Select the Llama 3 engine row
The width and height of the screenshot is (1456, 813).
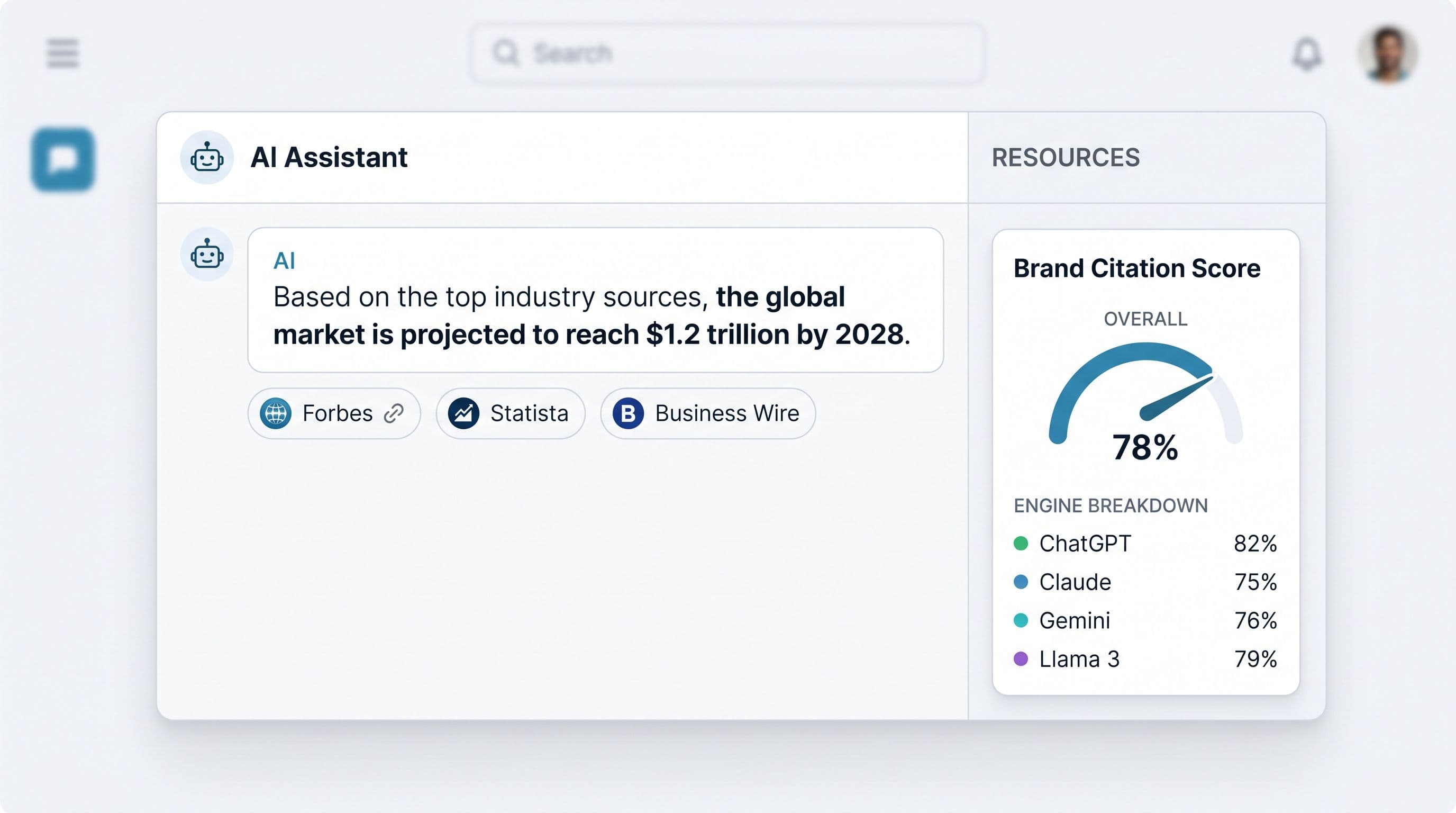1145,658
